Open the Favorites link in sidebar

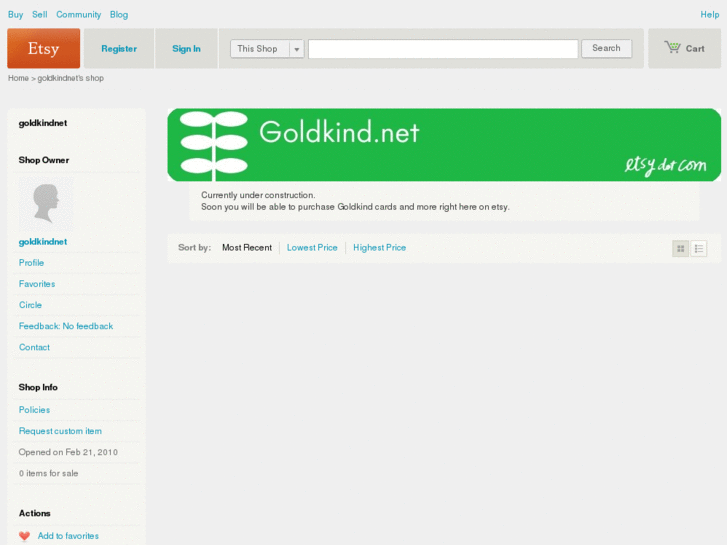coord(37,284)
